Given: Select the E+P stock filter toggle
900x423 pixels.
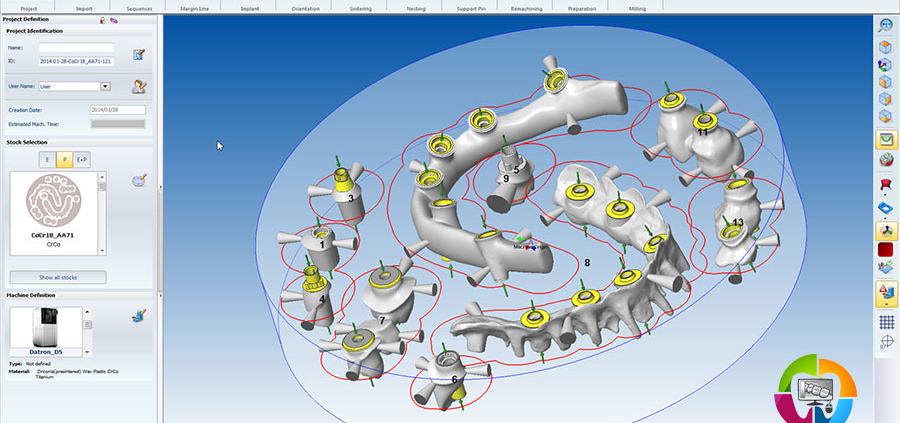Looking at the screenshot, I should coord(82,160).
